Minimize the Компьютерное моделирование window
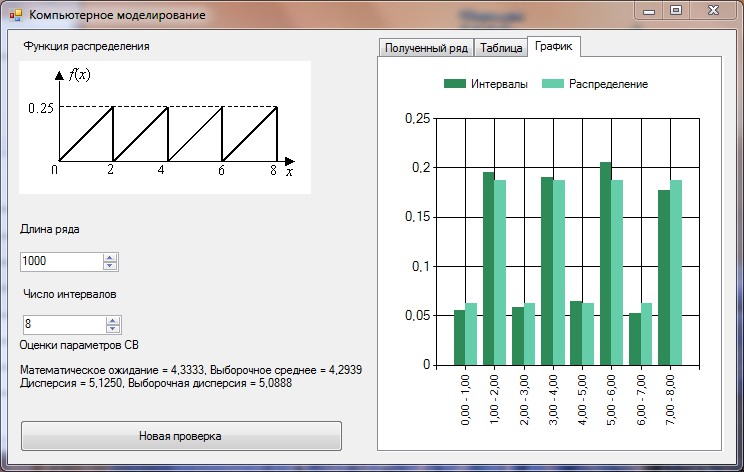 649,11
